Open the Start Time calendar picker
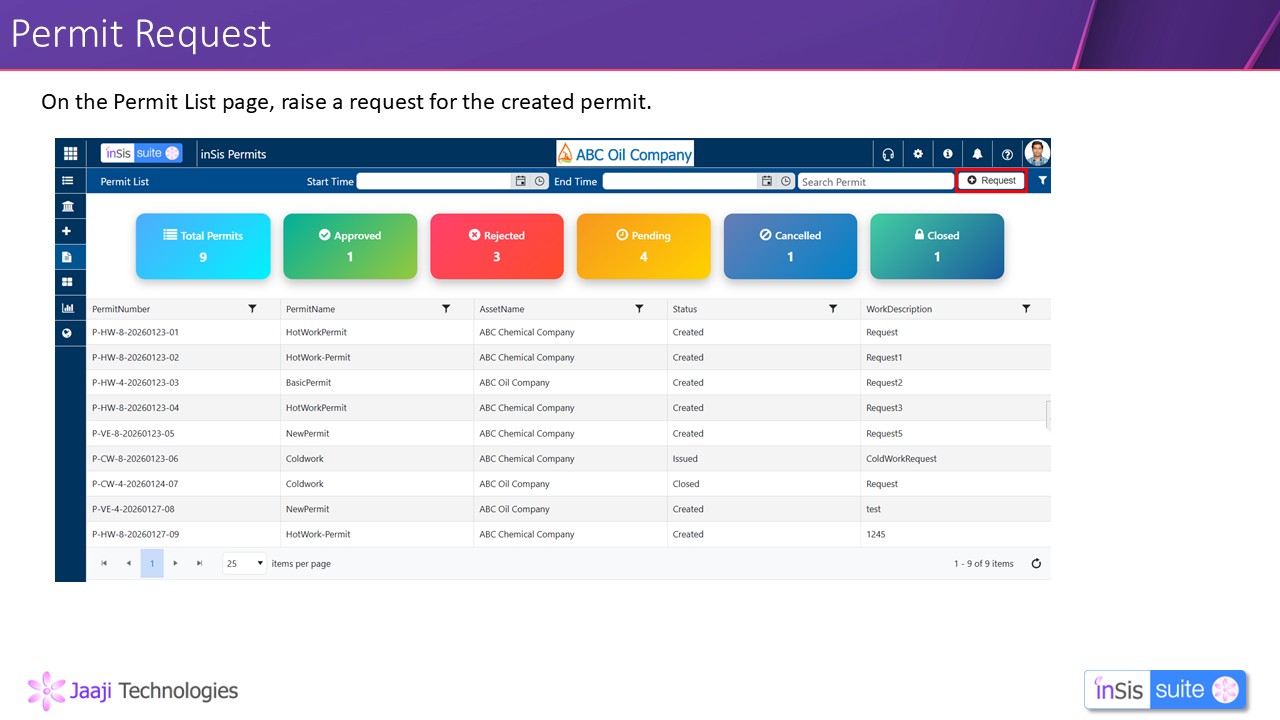The height and width of the screenshot is (720, 1280). [x=521, y=181]
